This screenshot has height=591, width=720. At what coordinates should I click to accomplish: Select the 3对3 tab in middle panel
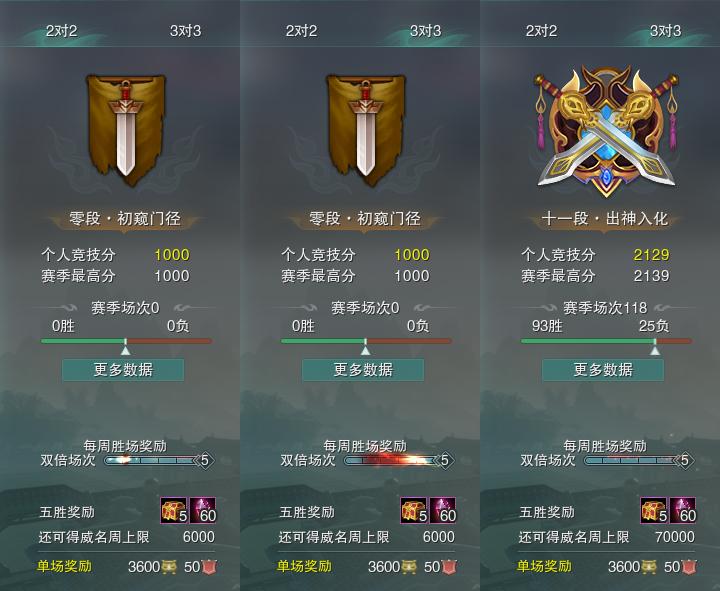425,31
